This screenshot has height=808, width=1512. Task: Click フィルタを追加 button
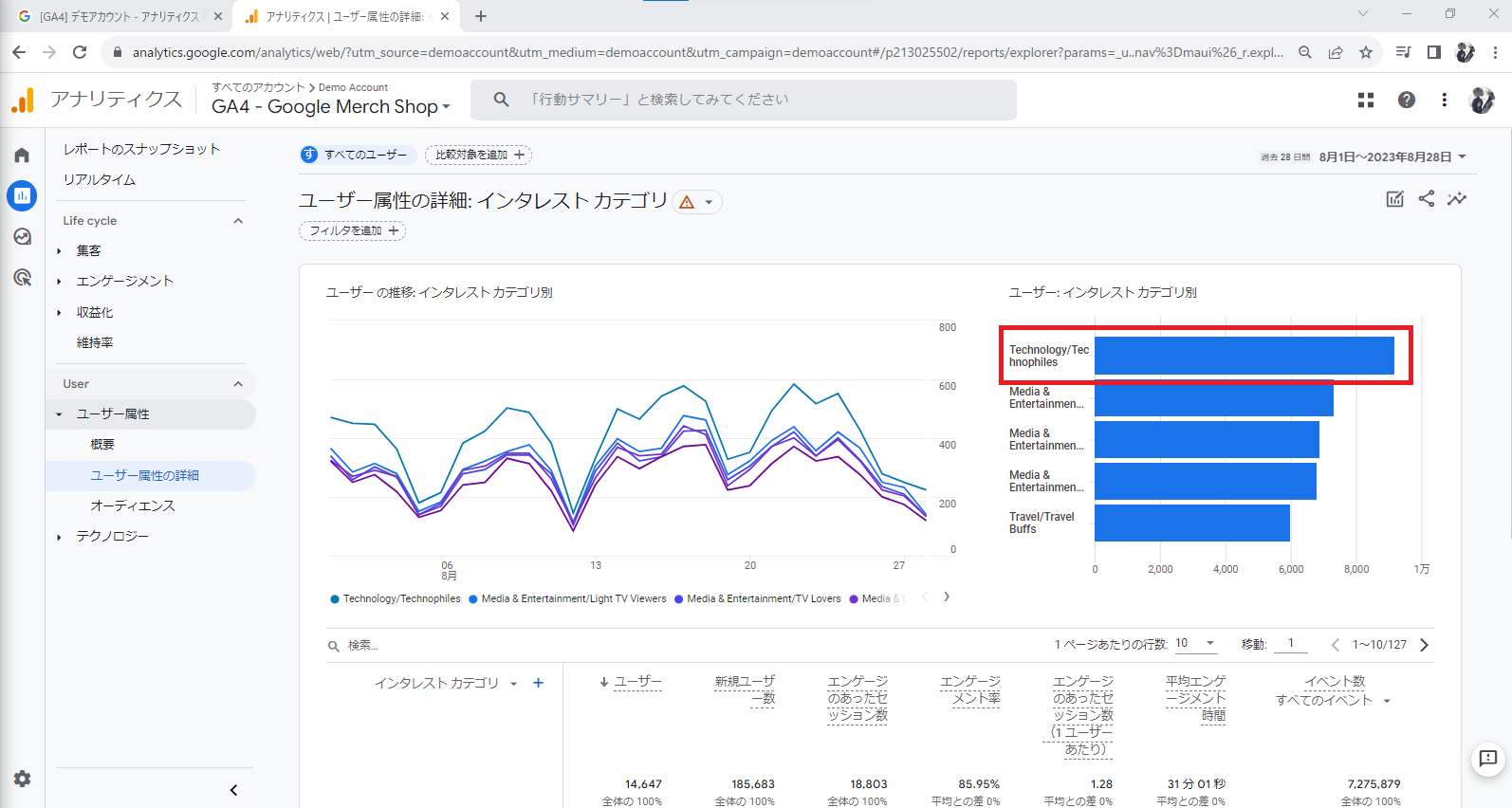352,230
